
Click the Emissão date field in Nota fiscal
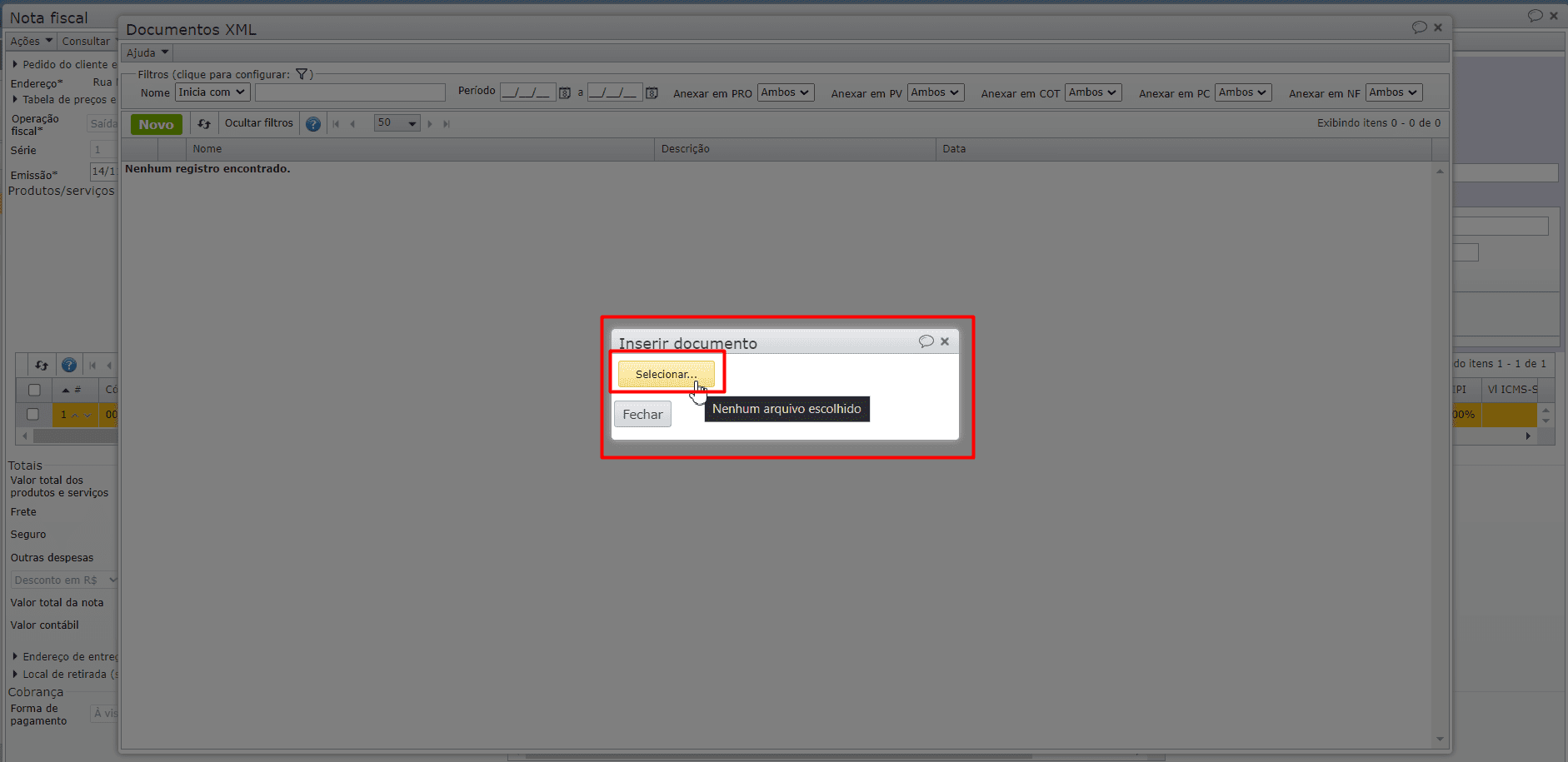coord(102,172)
